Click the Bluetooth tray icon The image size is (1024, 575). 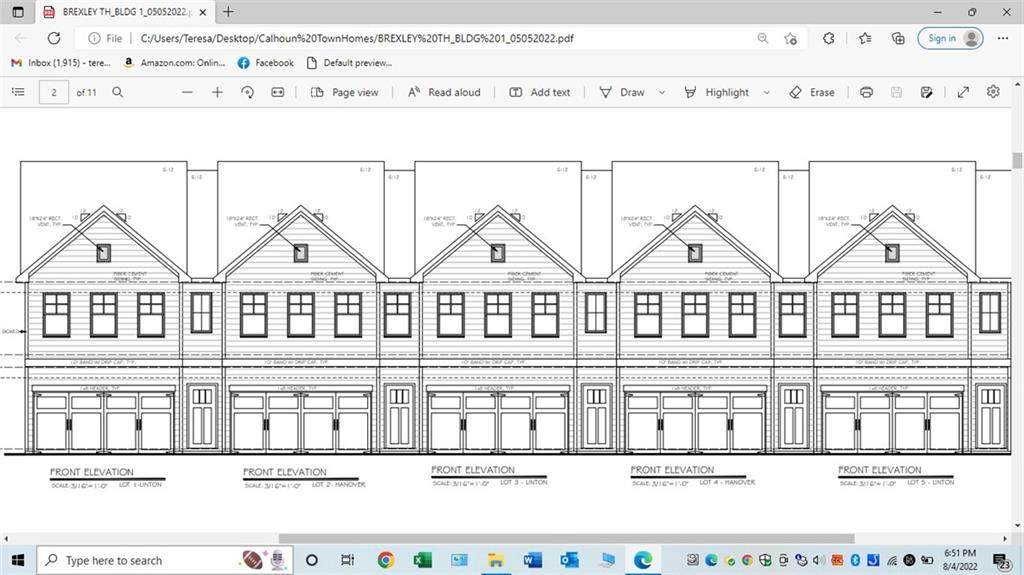point(855,560)
